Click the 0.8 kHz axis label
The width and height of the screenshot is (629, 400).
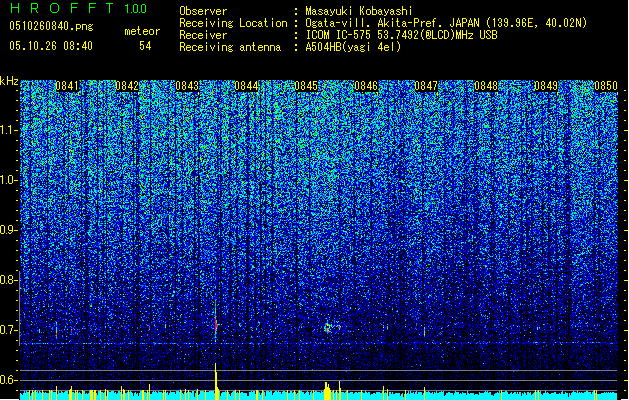pyautogui.click(x=9, y=280)
